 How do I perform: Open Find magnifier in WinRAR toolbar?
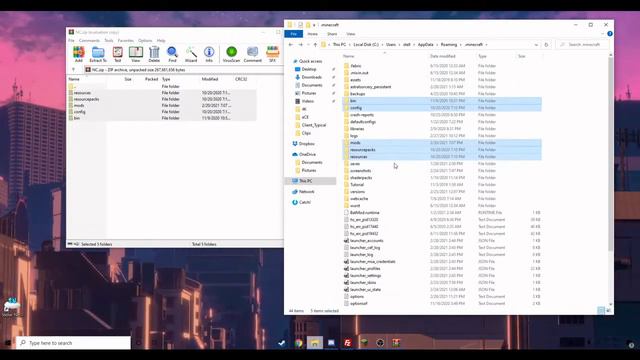(172, 54)
